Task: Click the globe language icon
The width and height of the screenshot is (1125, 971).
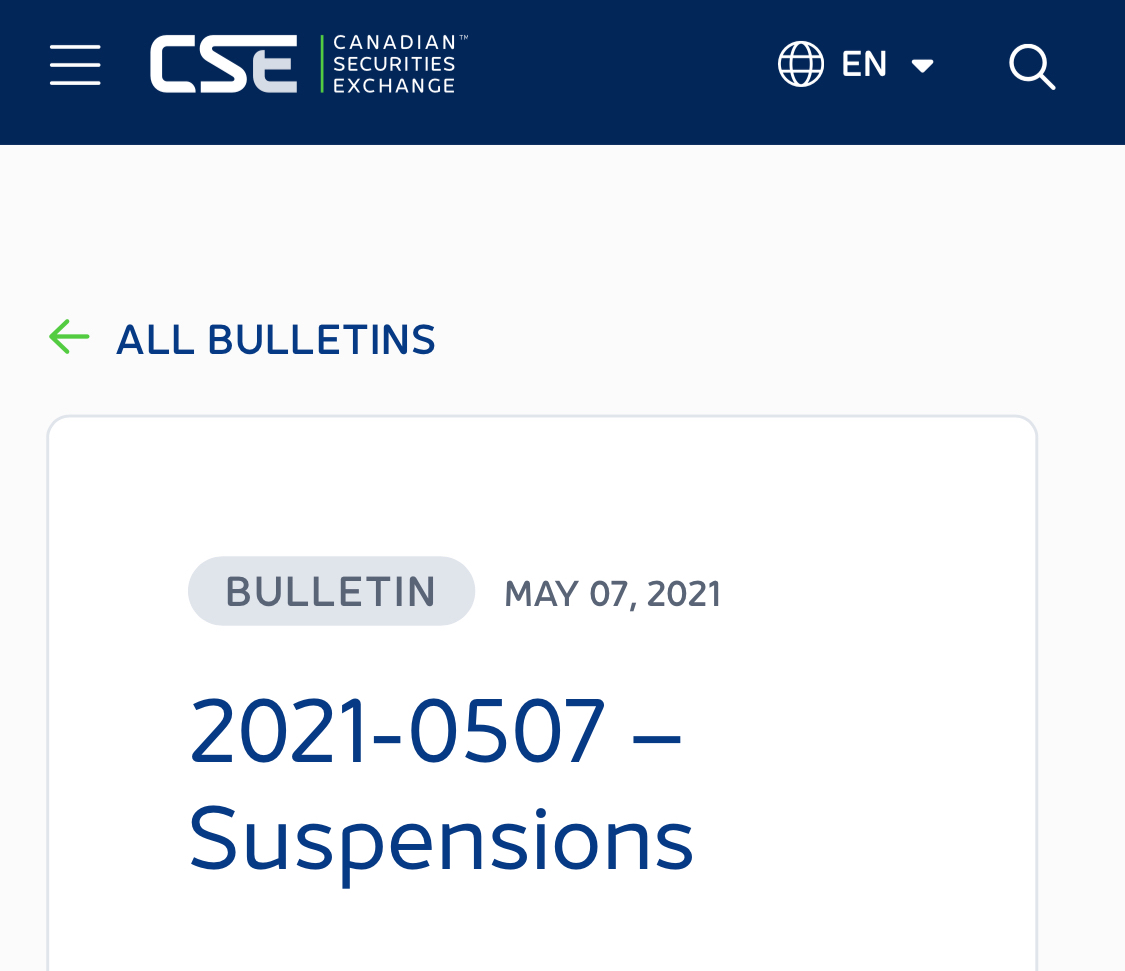Action: (x=800, y=65)
